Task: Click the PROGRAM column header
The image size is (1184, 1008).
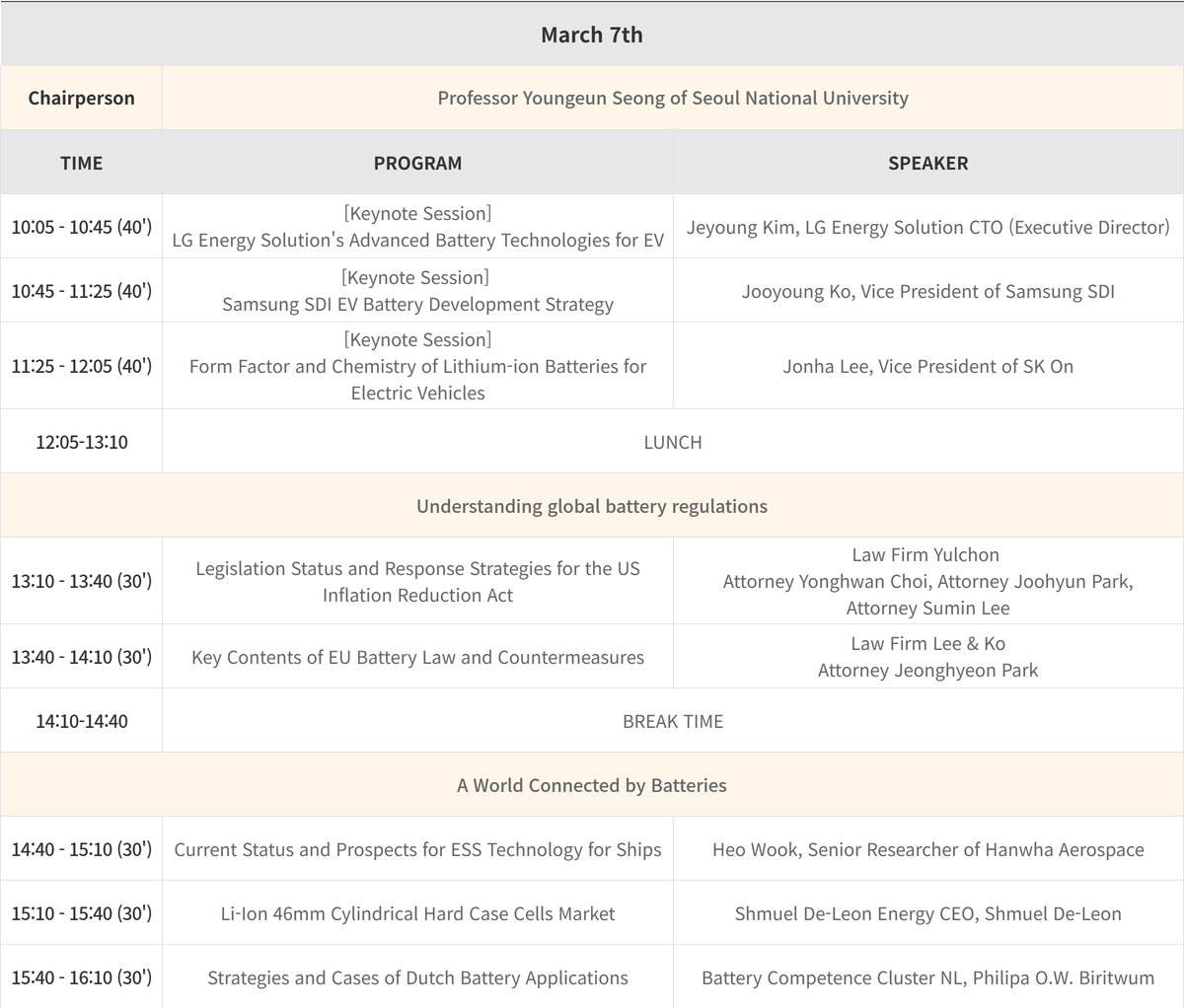Action: pyautogui.click(x=417, y=163)
